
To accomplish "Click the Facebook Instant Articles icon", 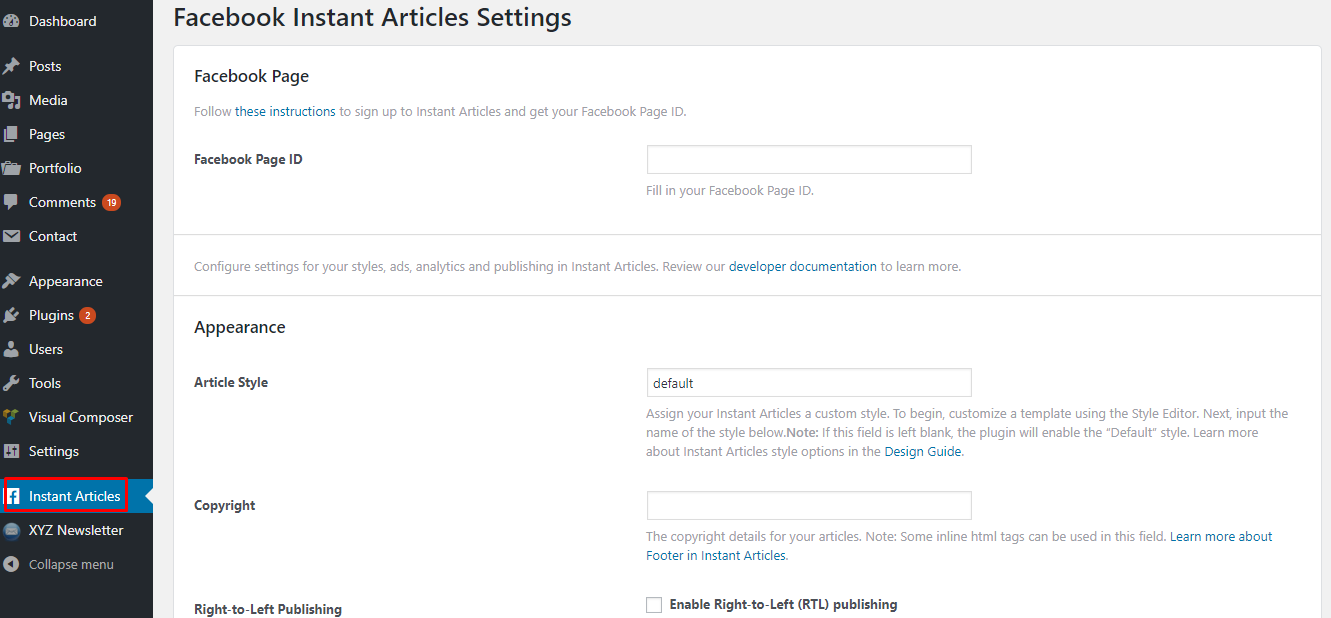I will click(14, 496).
